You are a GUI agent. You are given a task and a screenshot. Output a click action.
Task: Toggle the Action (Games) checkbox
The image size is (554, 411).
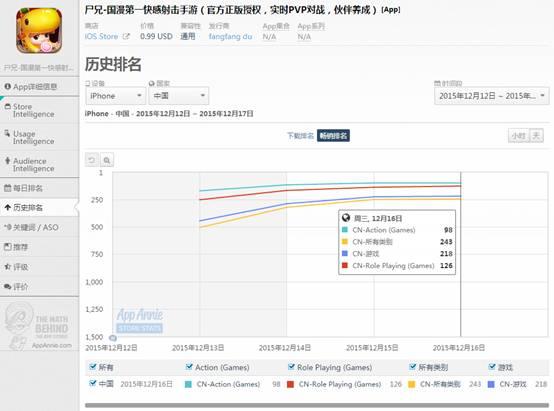pos(189,367)
